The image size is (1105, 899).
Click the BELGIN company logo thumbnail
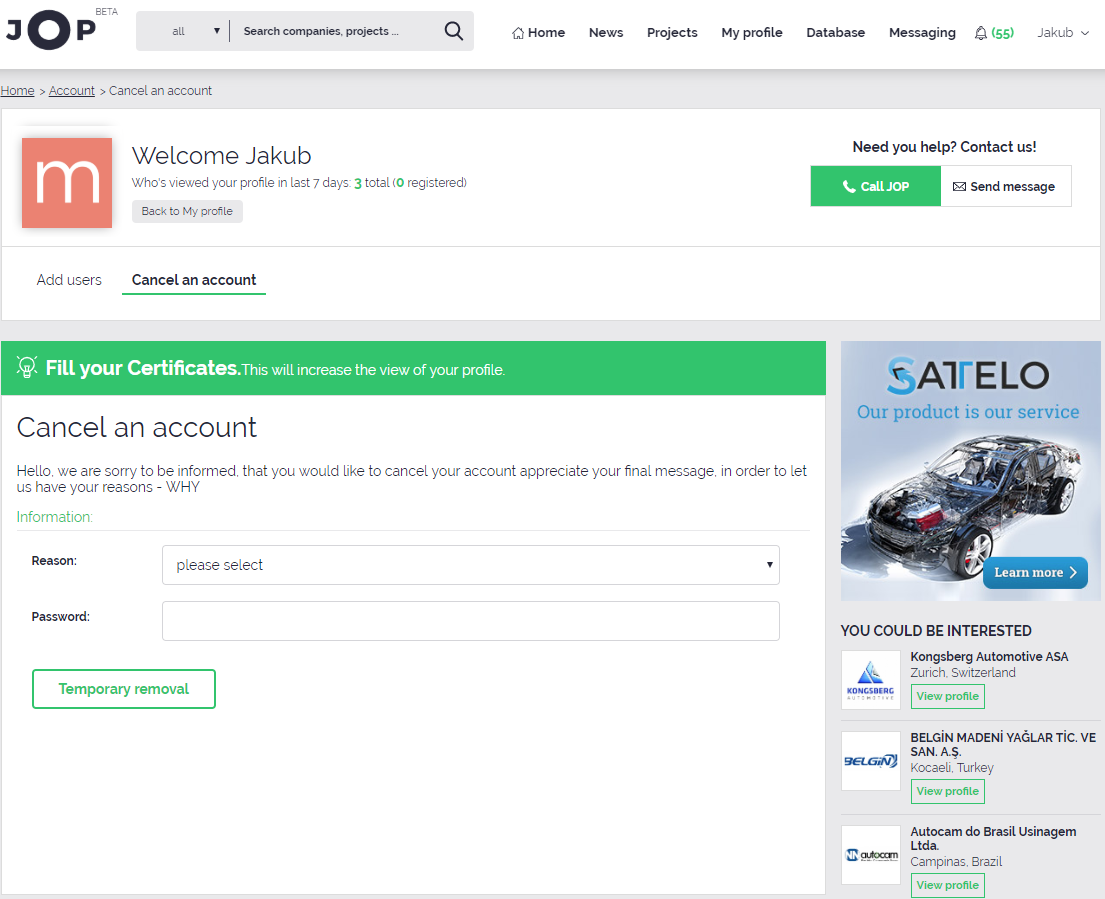[870, 760]
